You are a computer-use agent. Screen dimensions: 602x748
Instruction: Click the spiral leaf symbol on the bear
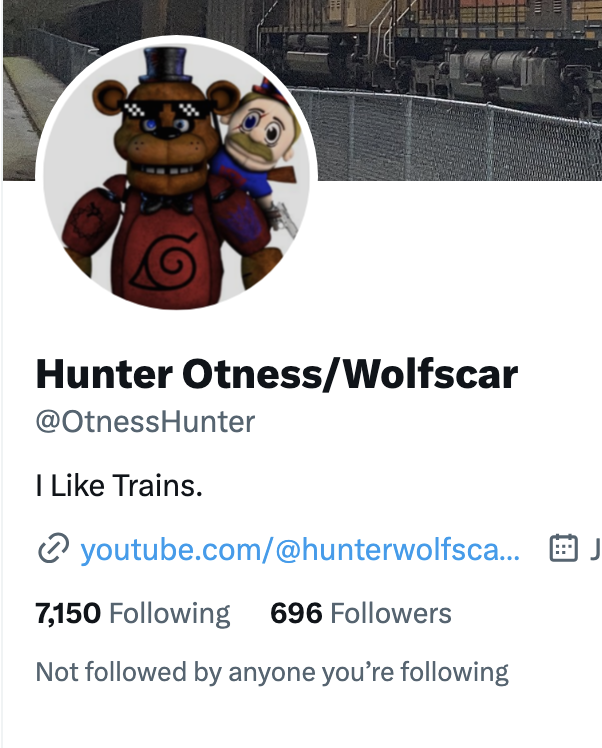[x=167, y=262]
